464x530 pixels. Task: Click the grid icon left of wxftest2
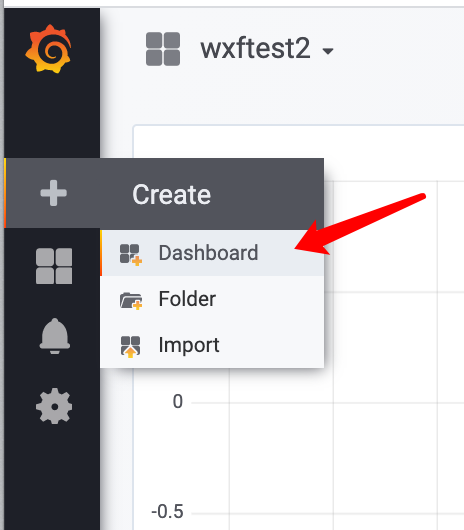(x=163, y=49)
